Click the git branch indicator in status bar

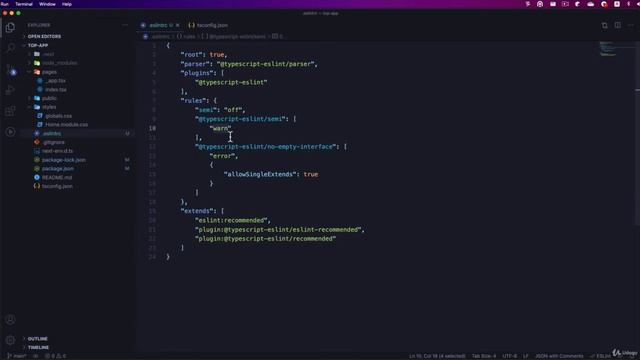[x=17, y=356]
